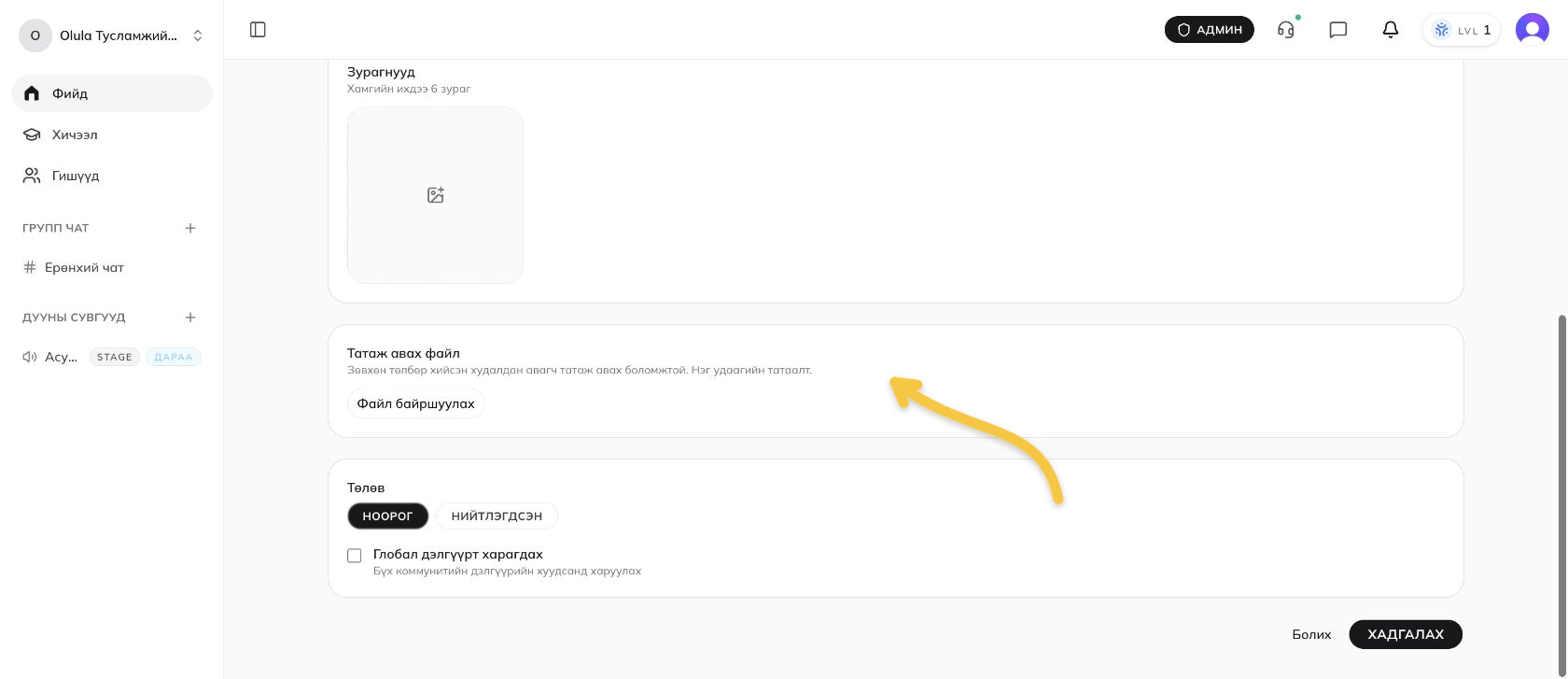Click the O community avatar
Viewport: 1568px width, 679px height.
tap(35, 35)
